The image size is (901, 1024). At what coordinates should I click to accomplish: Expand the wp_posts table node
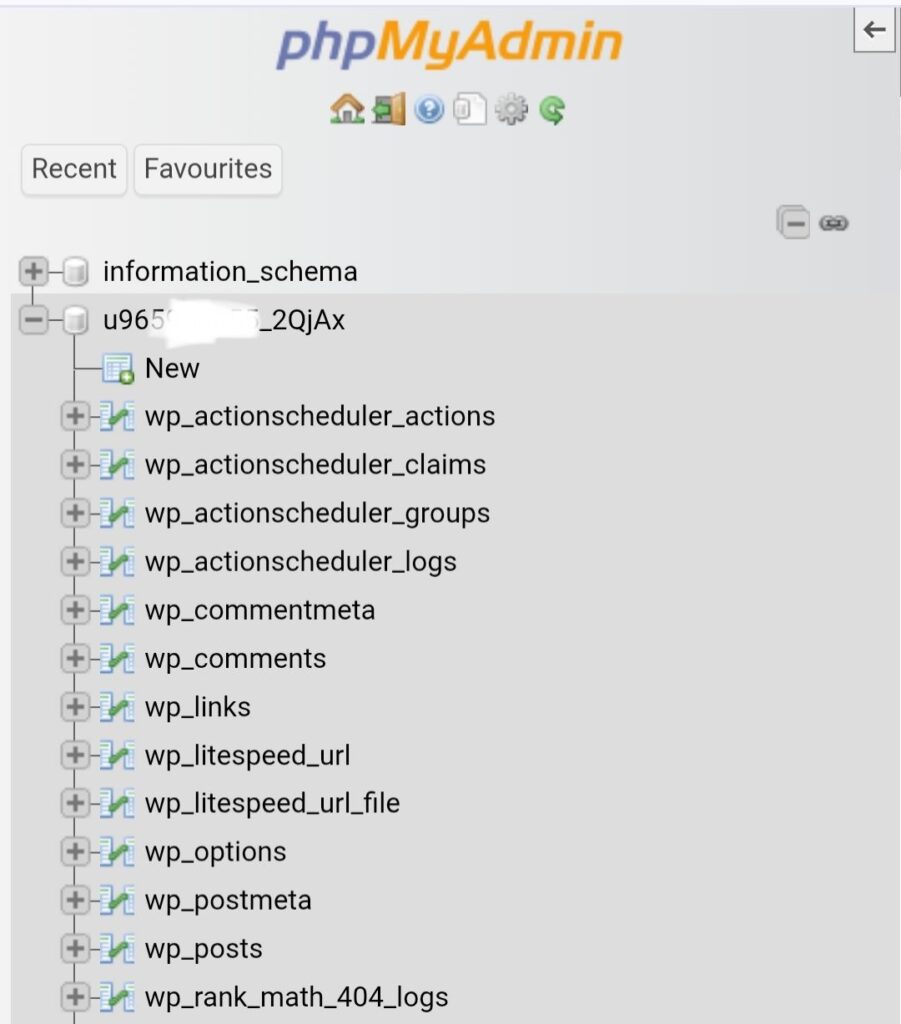74,949
